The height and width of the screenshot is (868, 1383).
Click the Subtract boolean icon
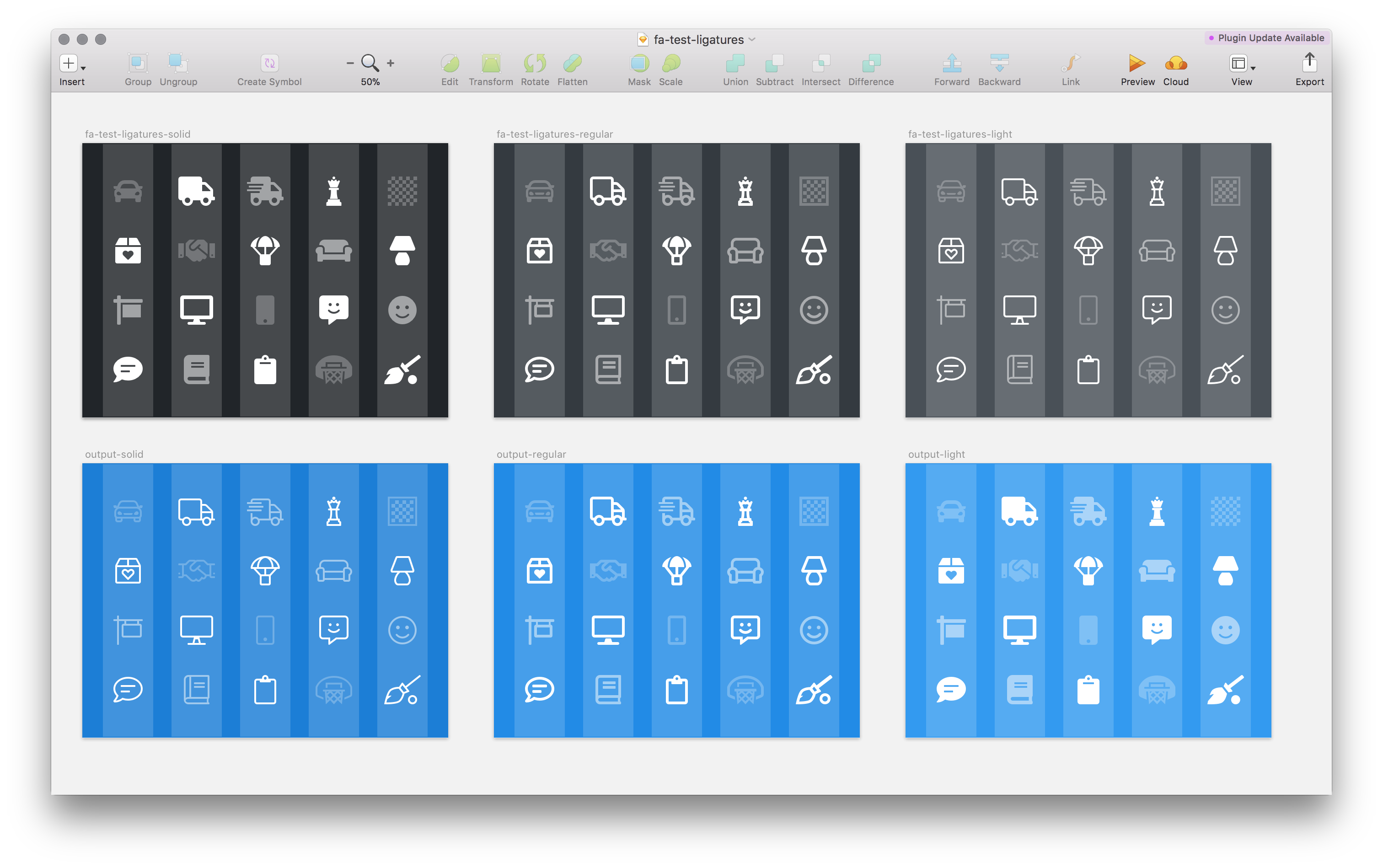[774, 63]
